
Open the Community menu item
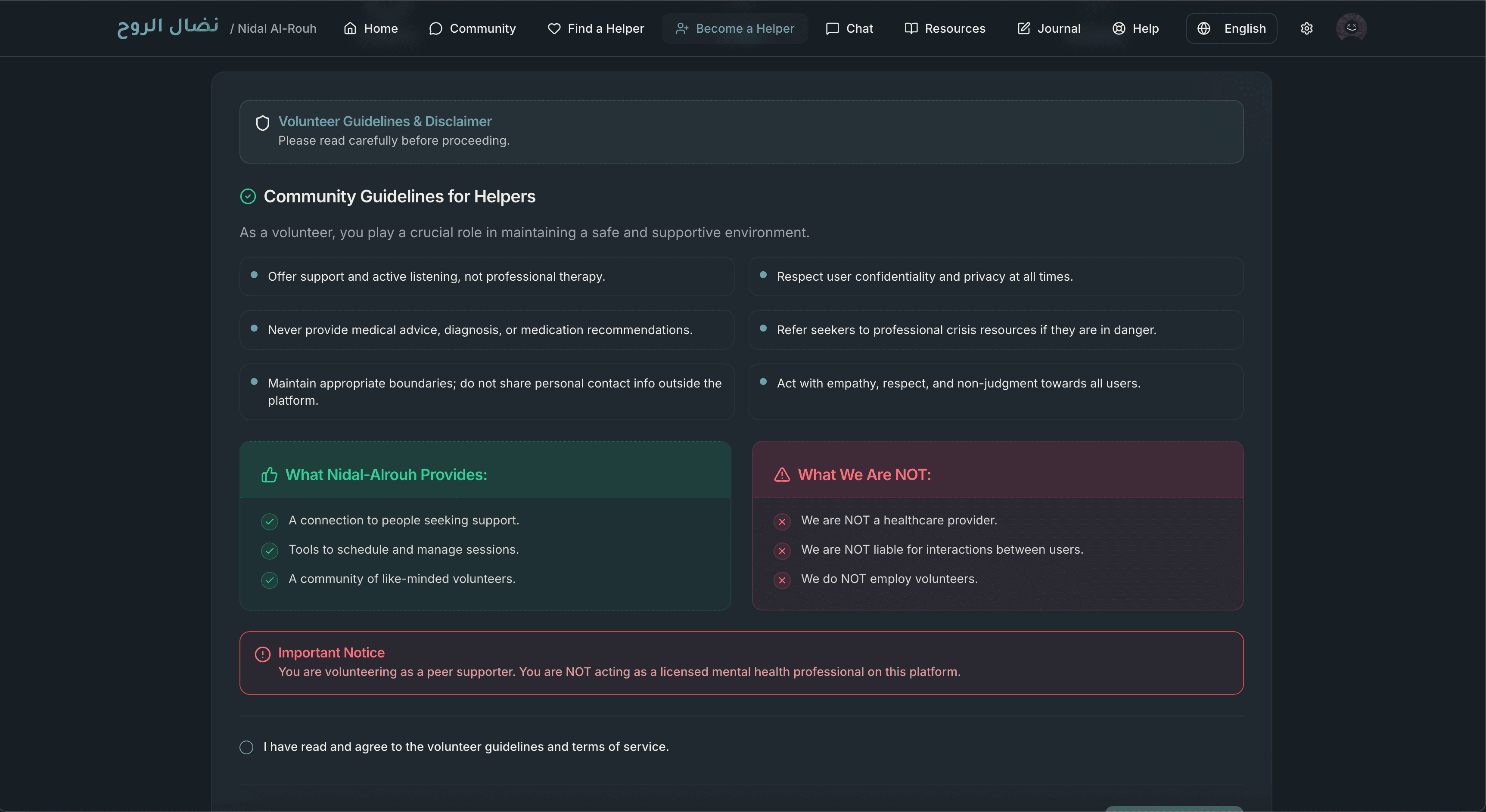pos(473,28)
